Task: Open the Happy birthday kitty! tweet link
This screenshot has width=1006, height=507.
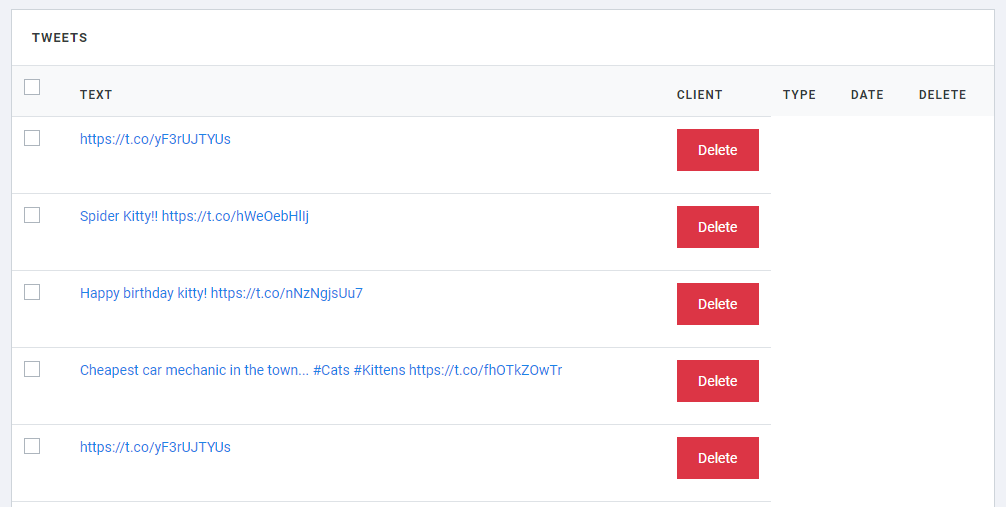Action: (221, 293)
